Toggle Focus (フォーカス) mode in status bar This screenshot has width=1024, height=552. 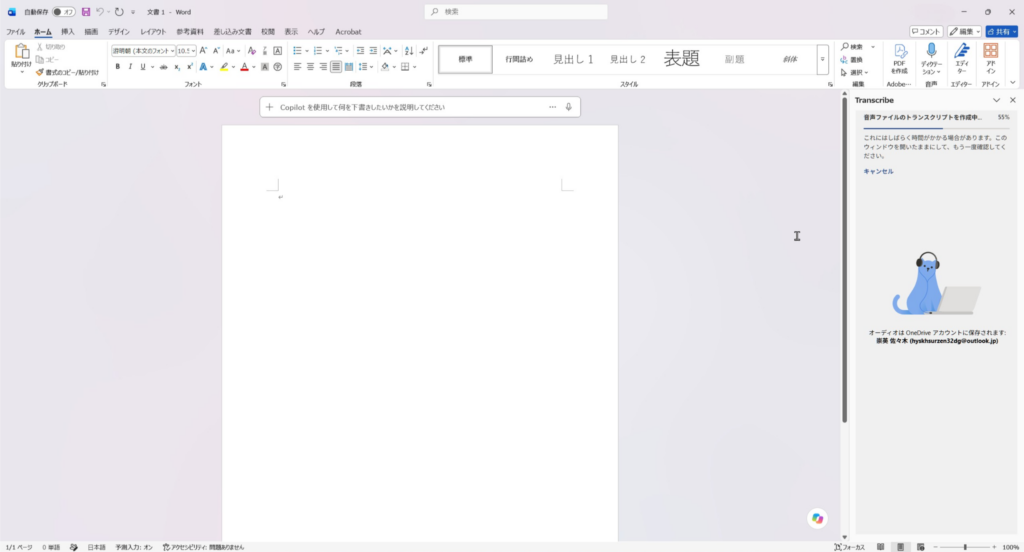click(850, 547)
